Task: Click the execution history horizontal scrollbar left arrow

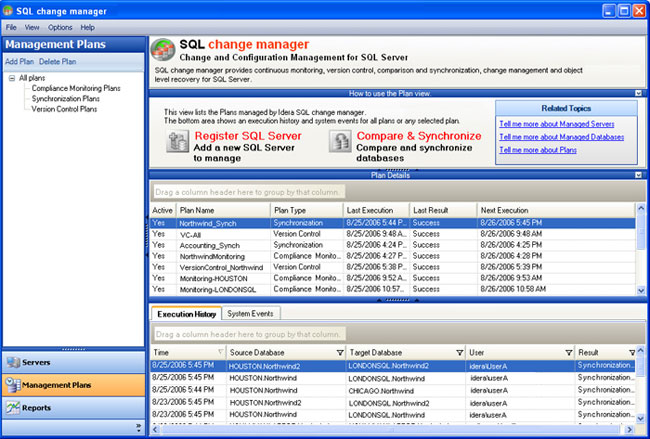Action: (155, 429)
